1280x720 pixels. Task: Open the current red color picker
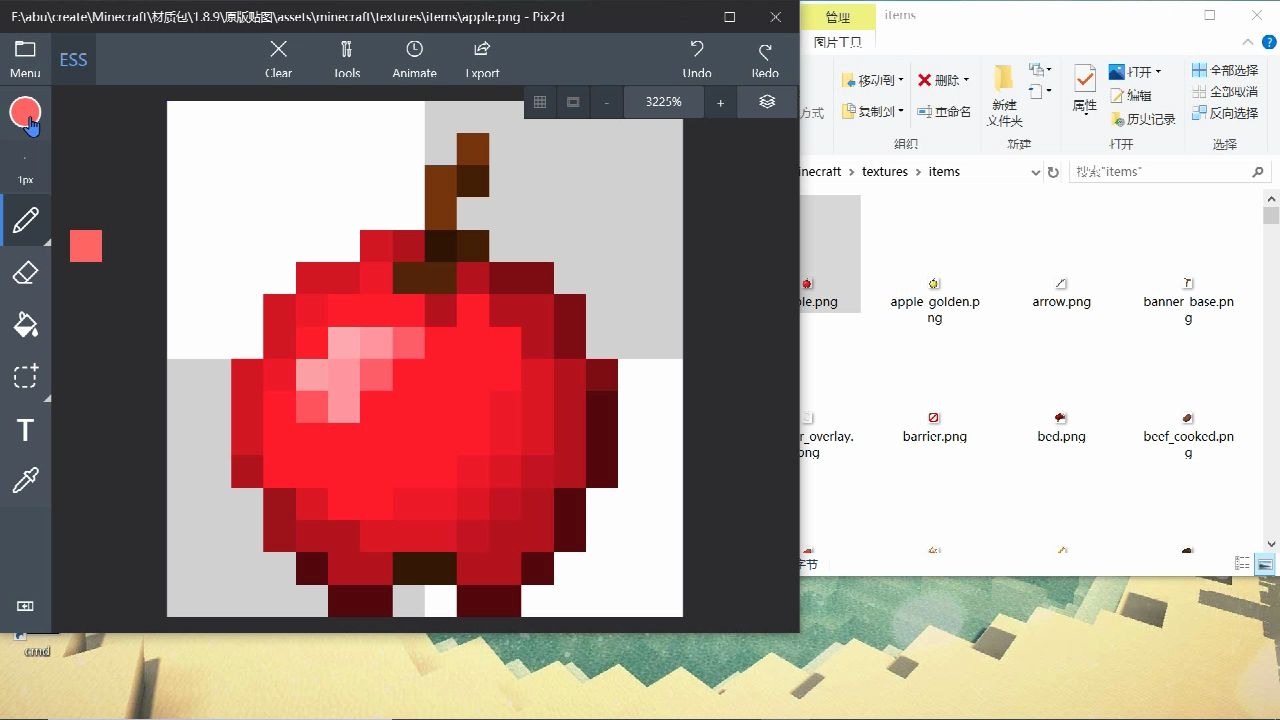tap(25, 112)
